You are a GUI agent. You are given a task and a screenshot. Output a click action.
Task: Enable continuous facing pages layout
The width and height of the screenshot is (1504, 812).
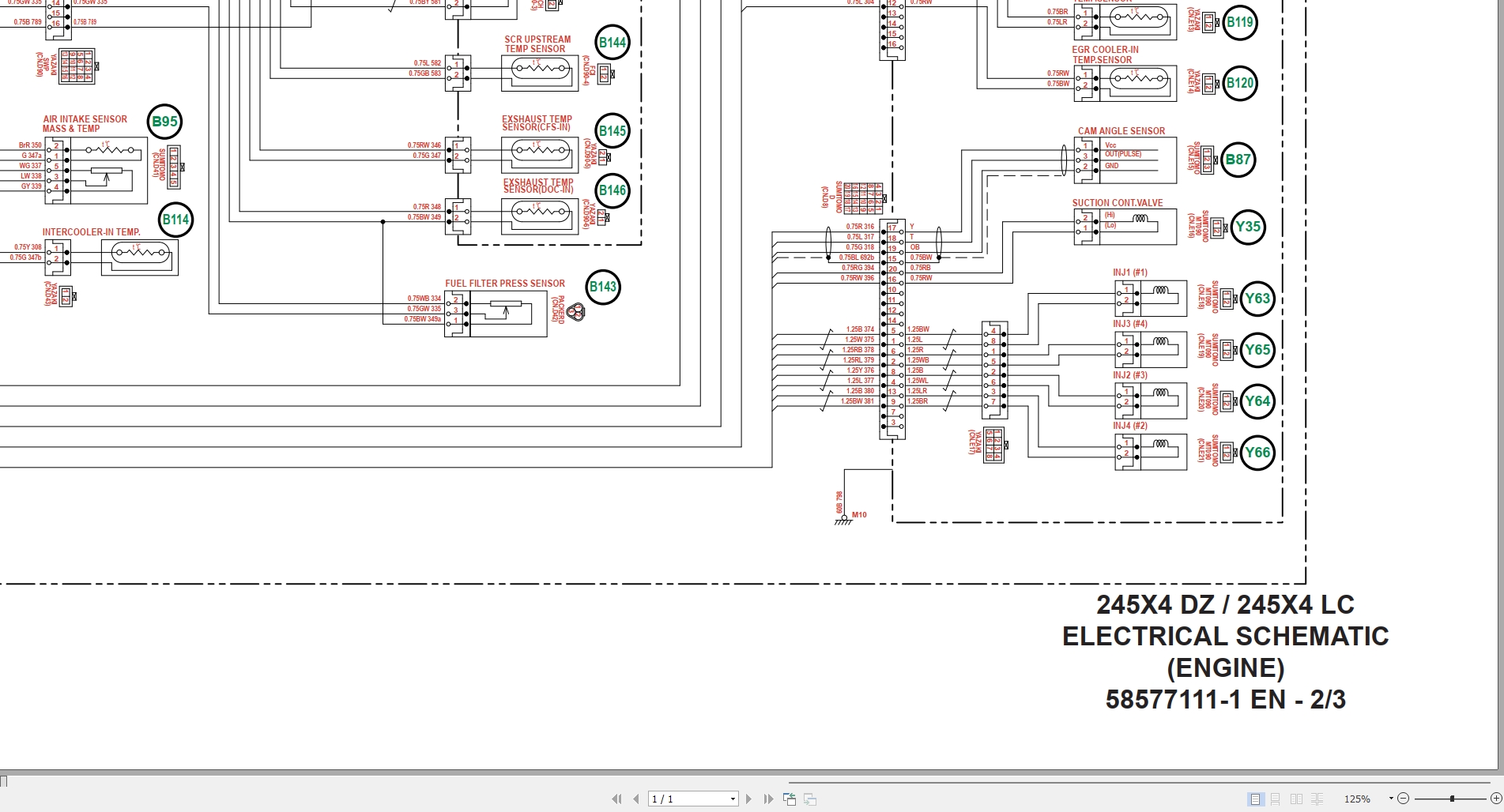1316,799
